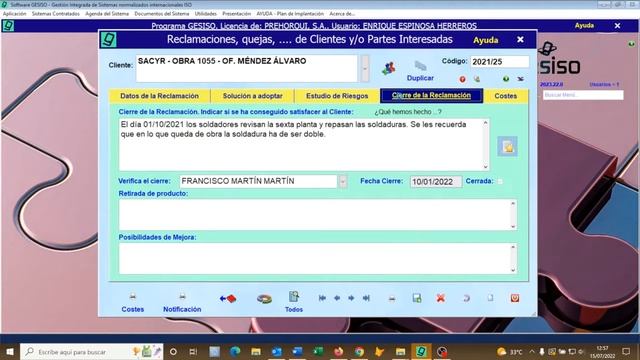Go to the first record

click(x=322, y=298)
